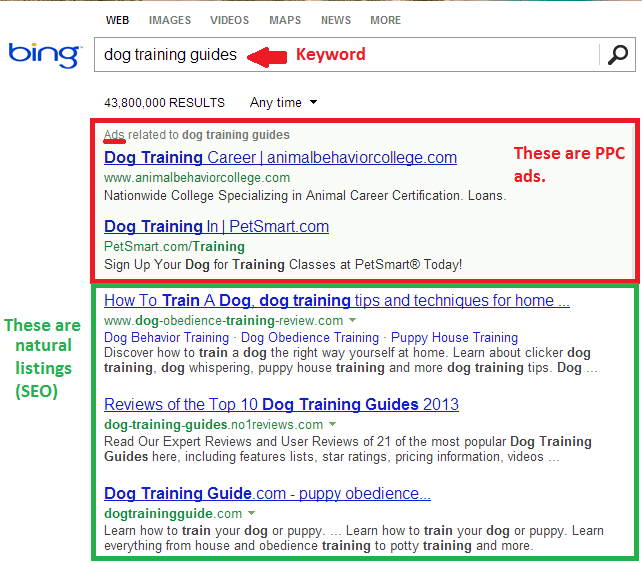Image resolution: width=642 pixels, height=563 pixels.
Task: Switch to the VIDEOS tab
Action: [x=229, y=20]
